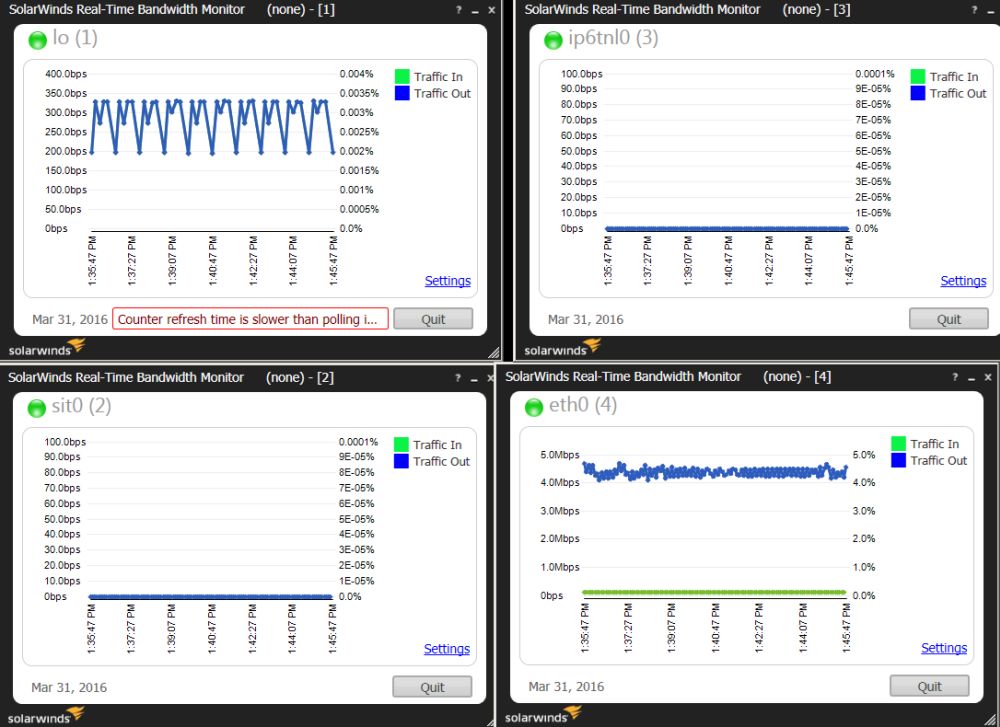Click the blue Traffic Out swatch in sit0 (2)
Screen dimensions: 1000x727
[401, 461]
